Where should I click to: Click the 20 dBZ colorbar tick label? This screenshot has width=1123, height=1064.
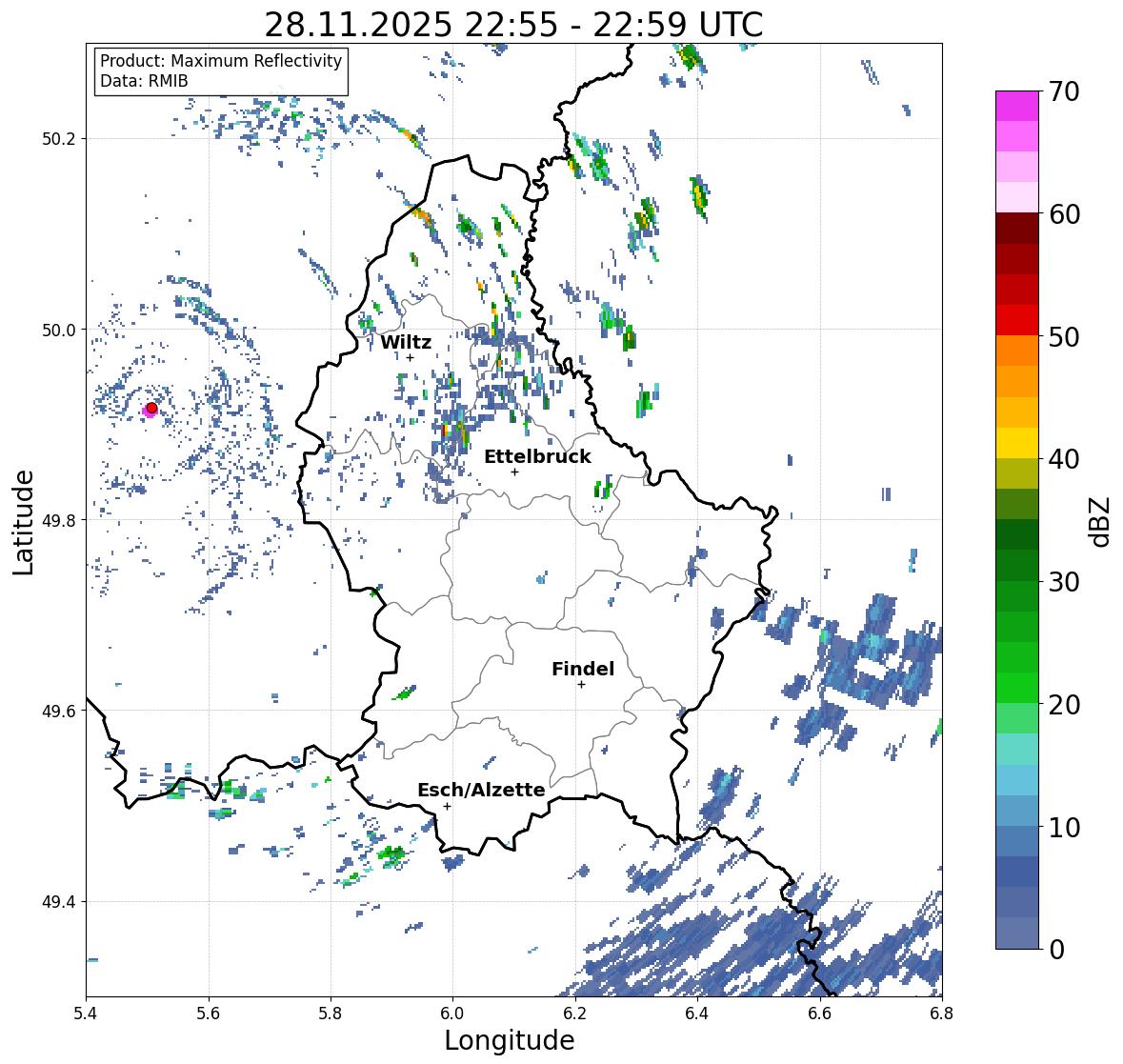1064,705
